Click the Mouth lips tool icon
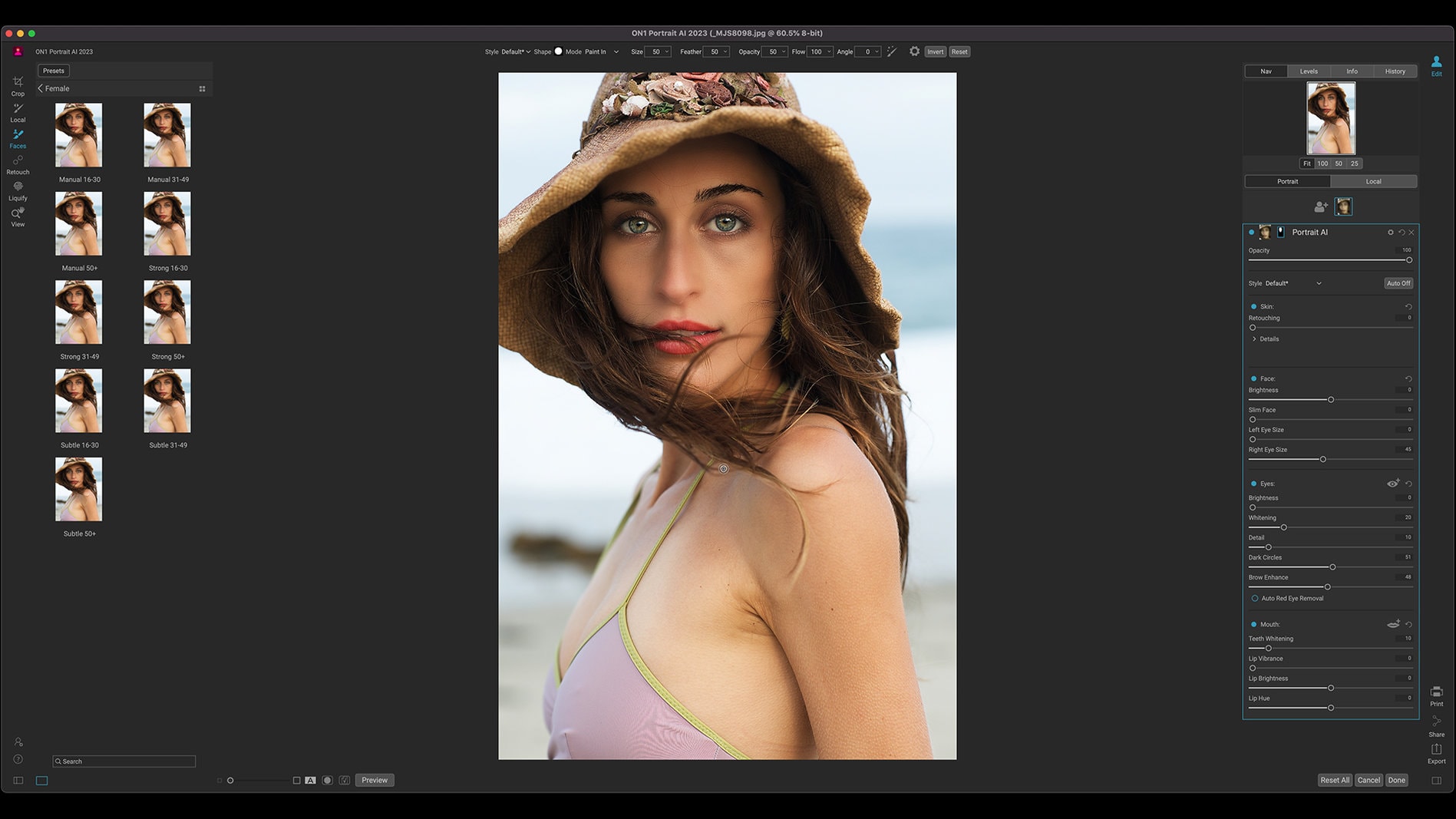This screenshot has height=819, width=1456. tap(1394, 623)
